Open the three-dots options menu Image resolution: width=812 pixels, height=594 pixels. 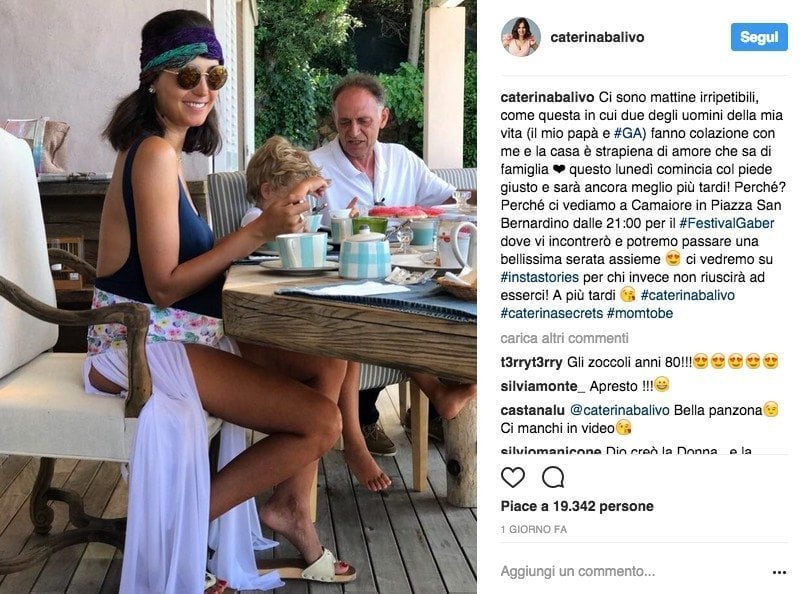779,572
